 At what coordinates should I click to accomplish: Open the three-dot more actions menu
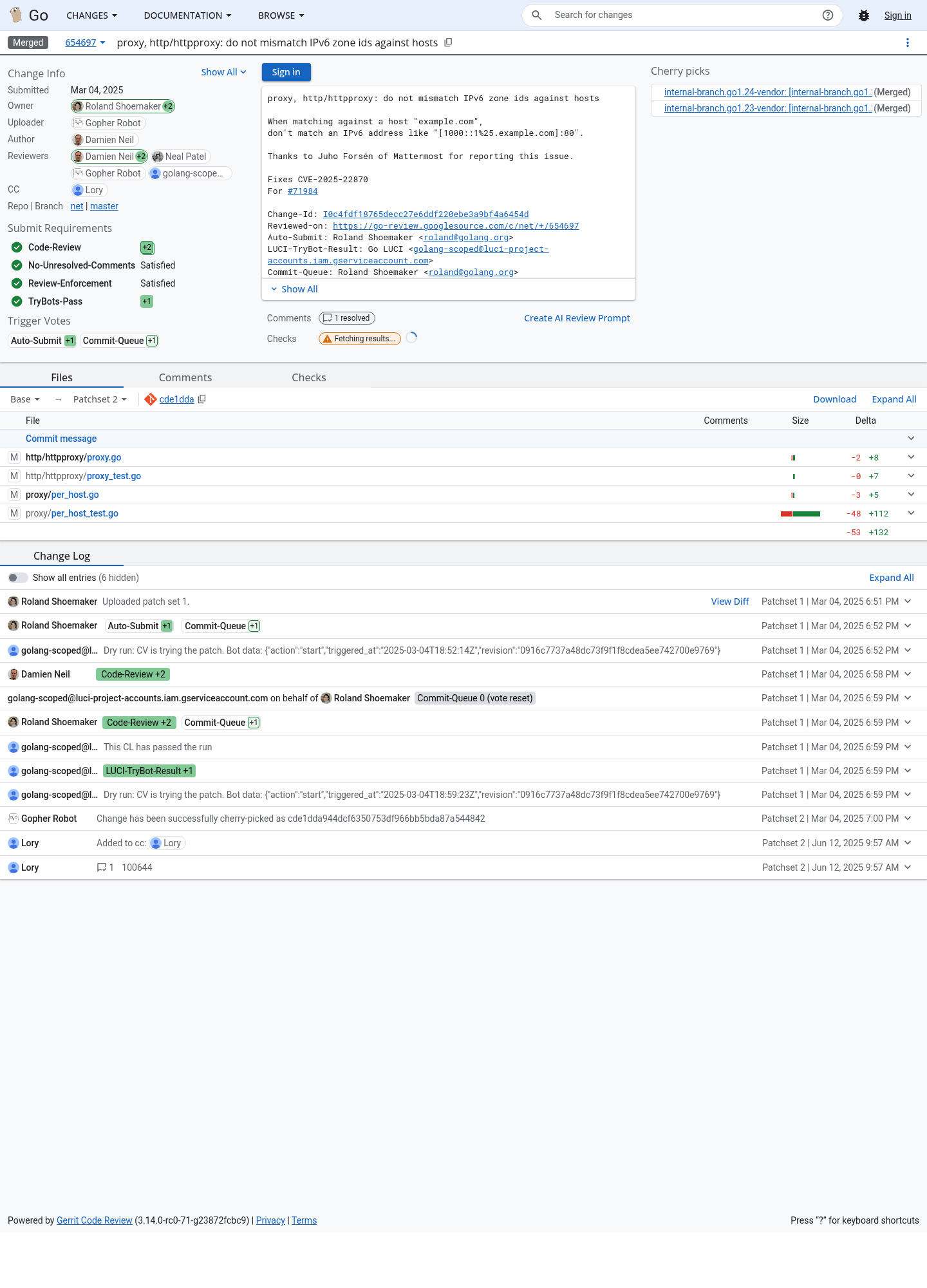coord(908,43)
